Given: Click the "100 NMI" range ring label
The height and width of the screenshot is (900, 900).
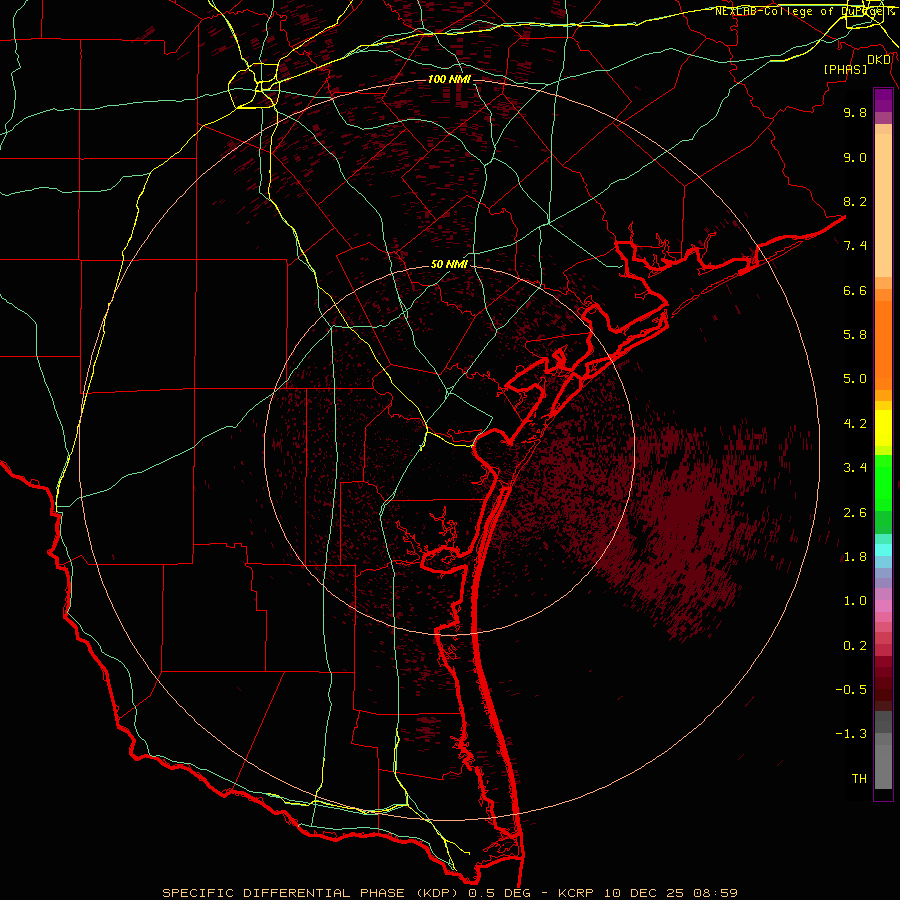Looking at the screenshot, I should pyautogui.click(x=449, y=79).
